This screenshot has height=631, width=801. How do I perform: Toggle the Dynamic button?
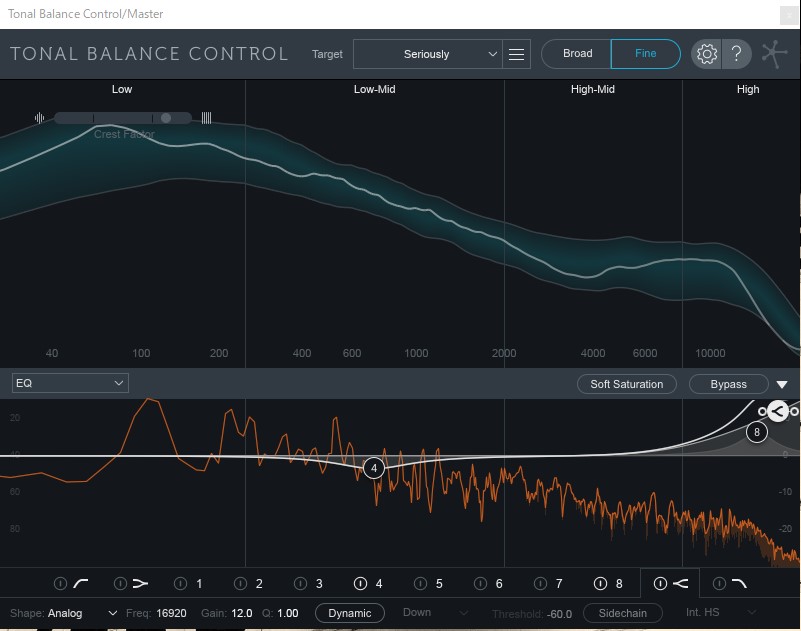click(350, 613)
